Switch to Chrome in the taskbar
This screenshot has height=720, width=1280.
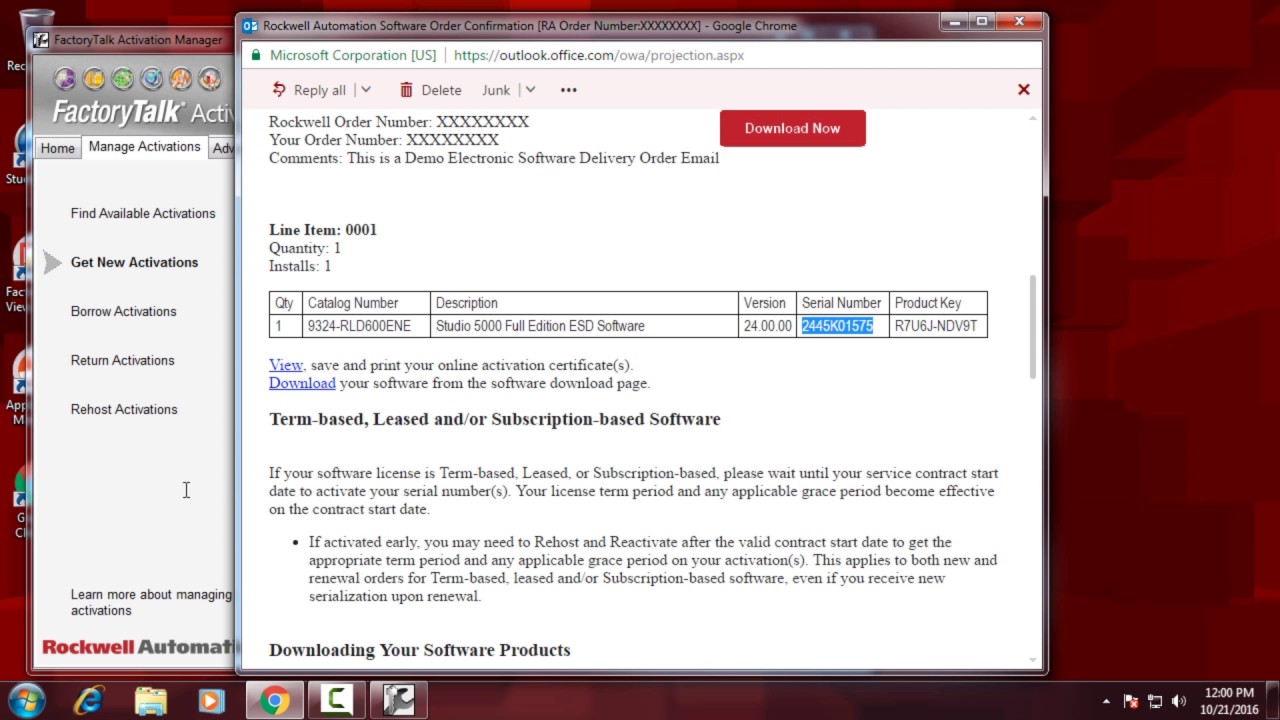(275, 701)
